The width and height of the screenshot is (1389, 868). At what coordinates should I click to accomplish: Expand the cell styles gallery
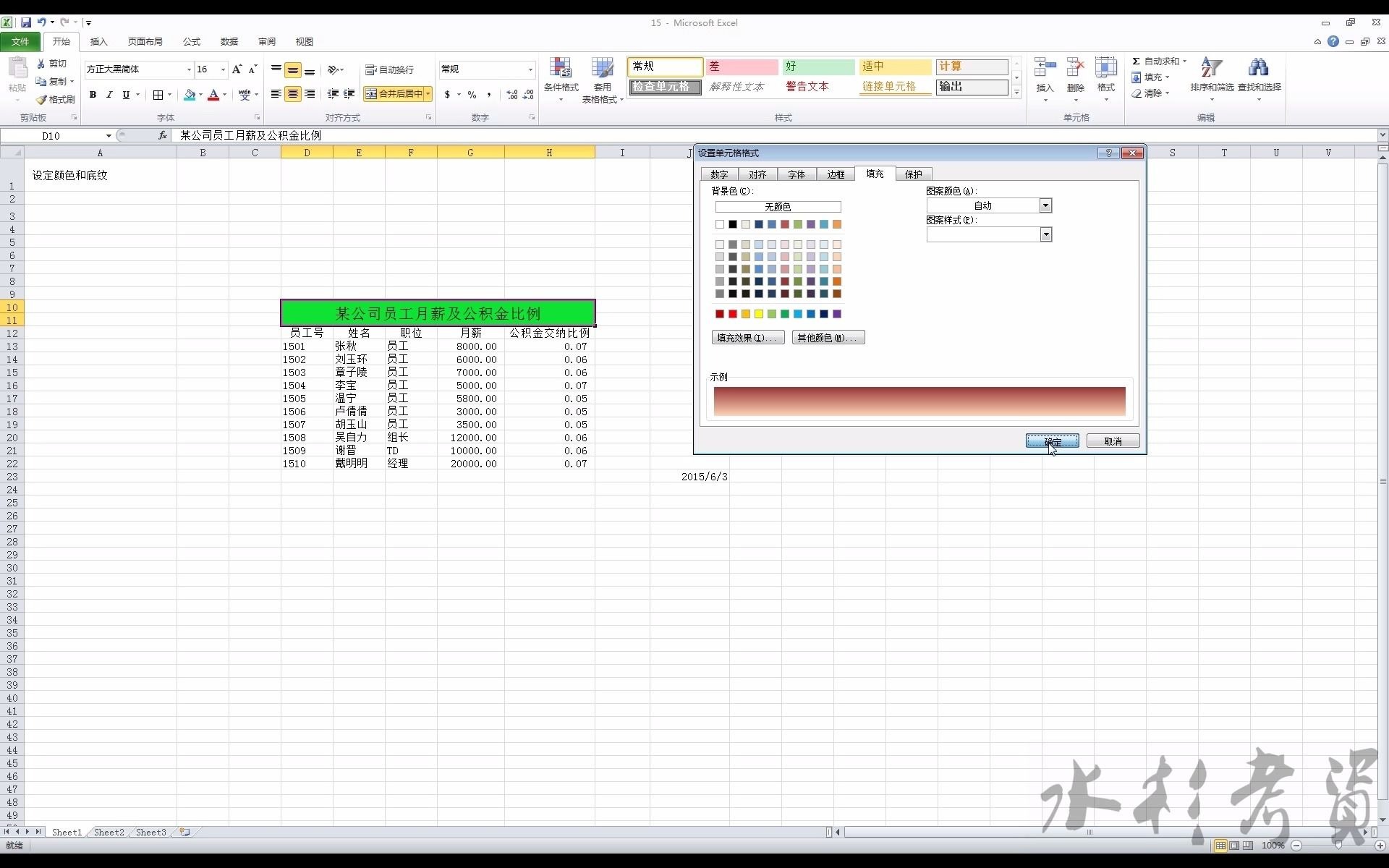pos(1016,93)
